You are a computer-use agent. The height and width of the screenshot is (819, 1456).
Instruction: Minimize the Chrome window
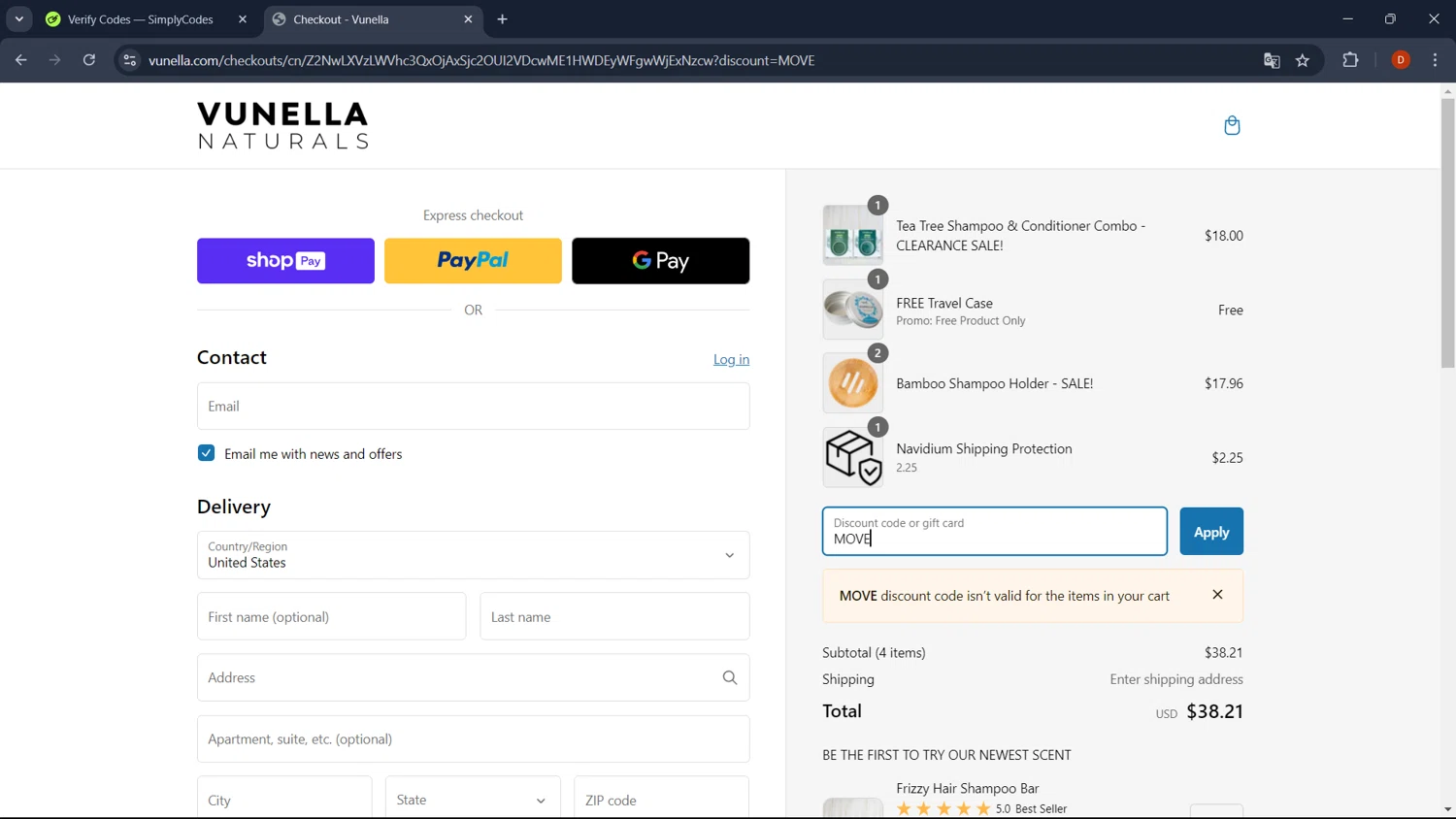click(1347, 19)
